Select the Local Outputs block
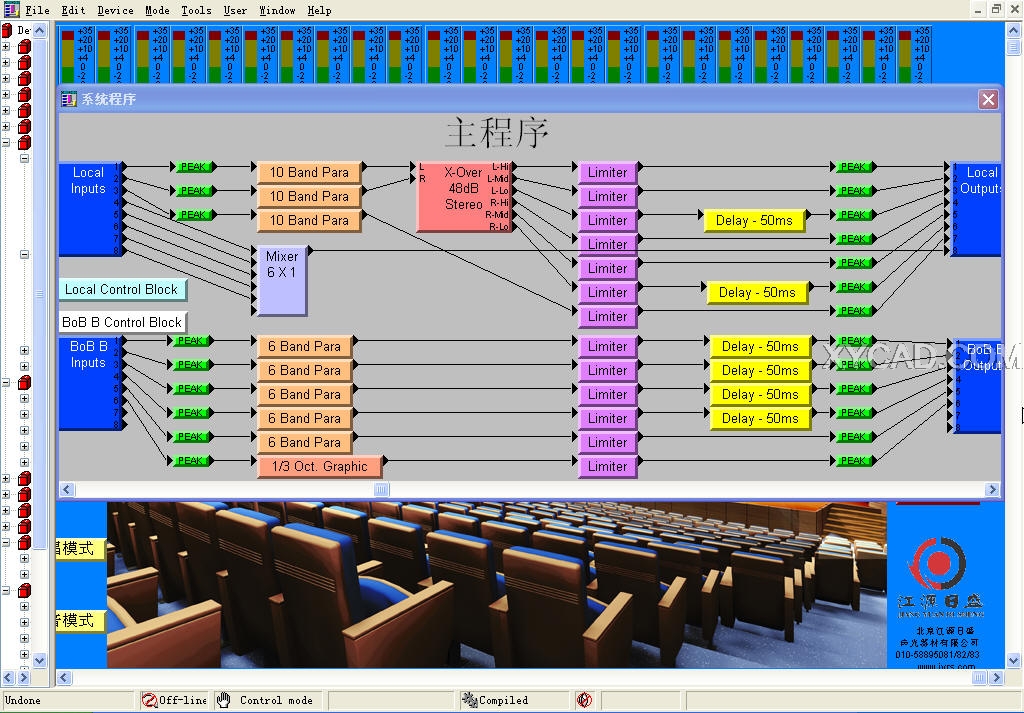The height and width of the screenshot is (713, 1024). 976,209
